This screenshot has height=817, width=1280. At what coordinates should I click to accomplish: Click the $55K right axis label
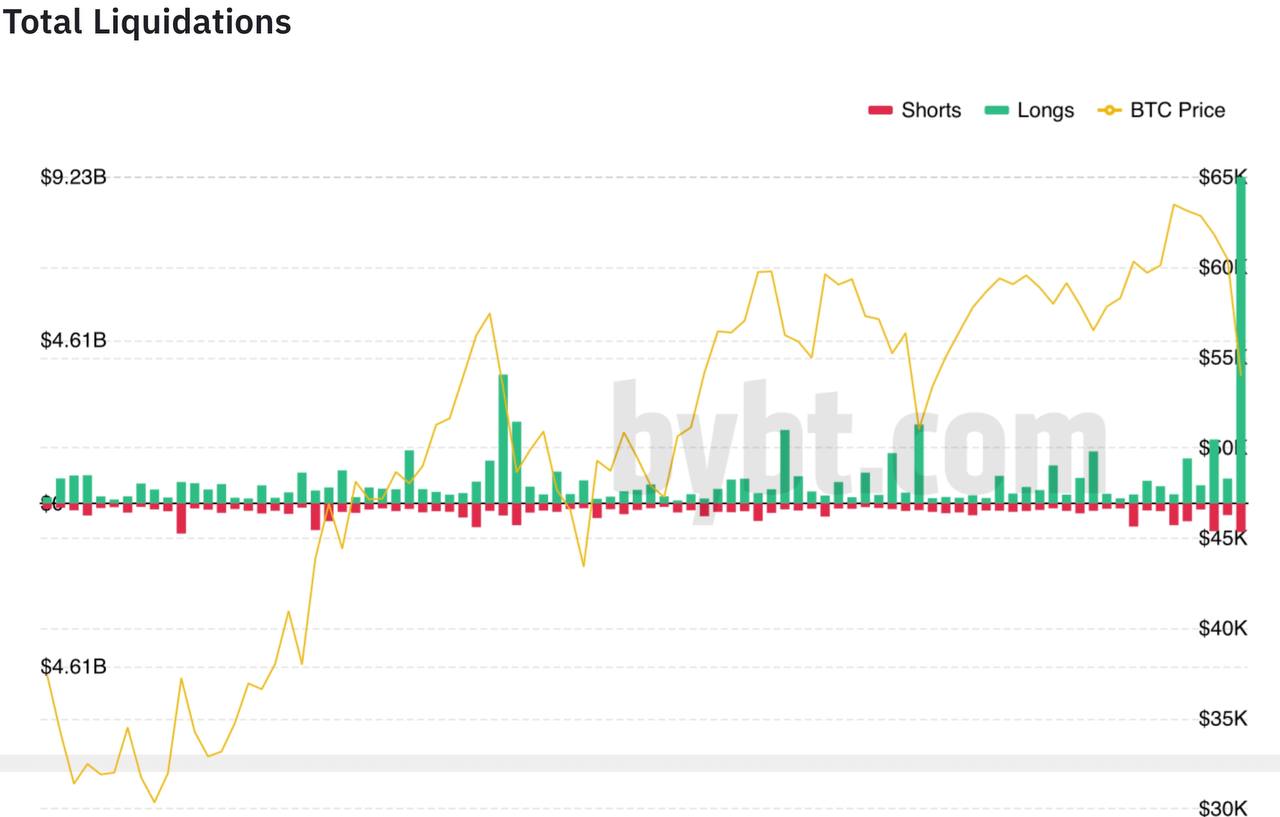pos(1222,357)
